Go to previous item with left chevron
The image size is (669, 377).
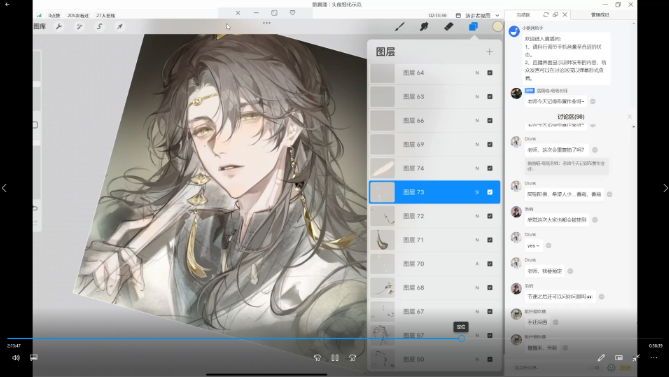(x=4, y=188)
